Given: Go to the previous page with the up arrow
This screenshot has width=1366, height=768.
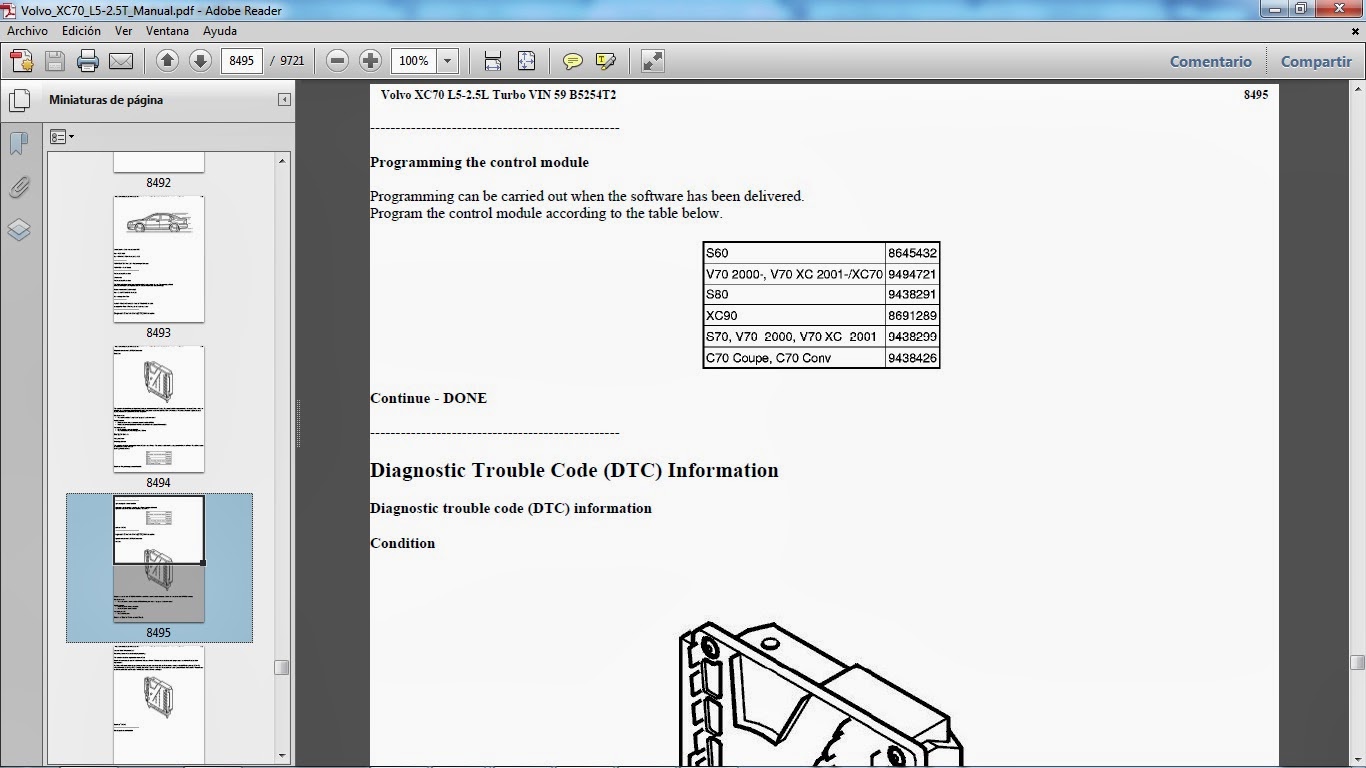Looking at the screenshot, I should tap(167, 61).
